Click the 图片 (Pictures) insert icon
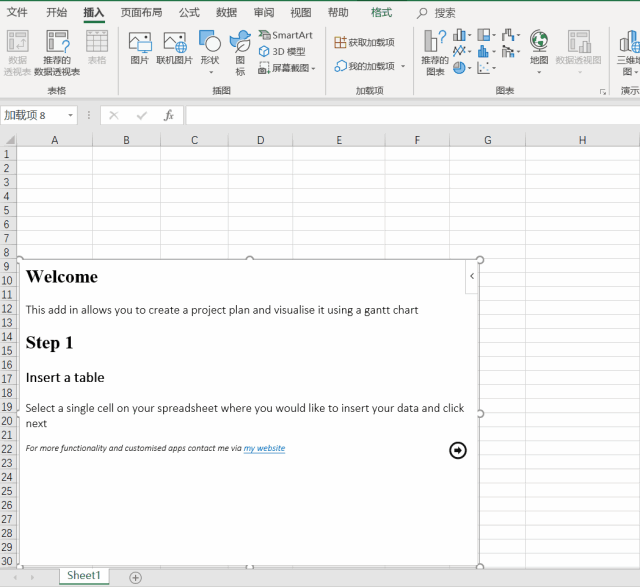Image resolution: width=640 pixels, height=587 pixels. click(x=140, y=48)
